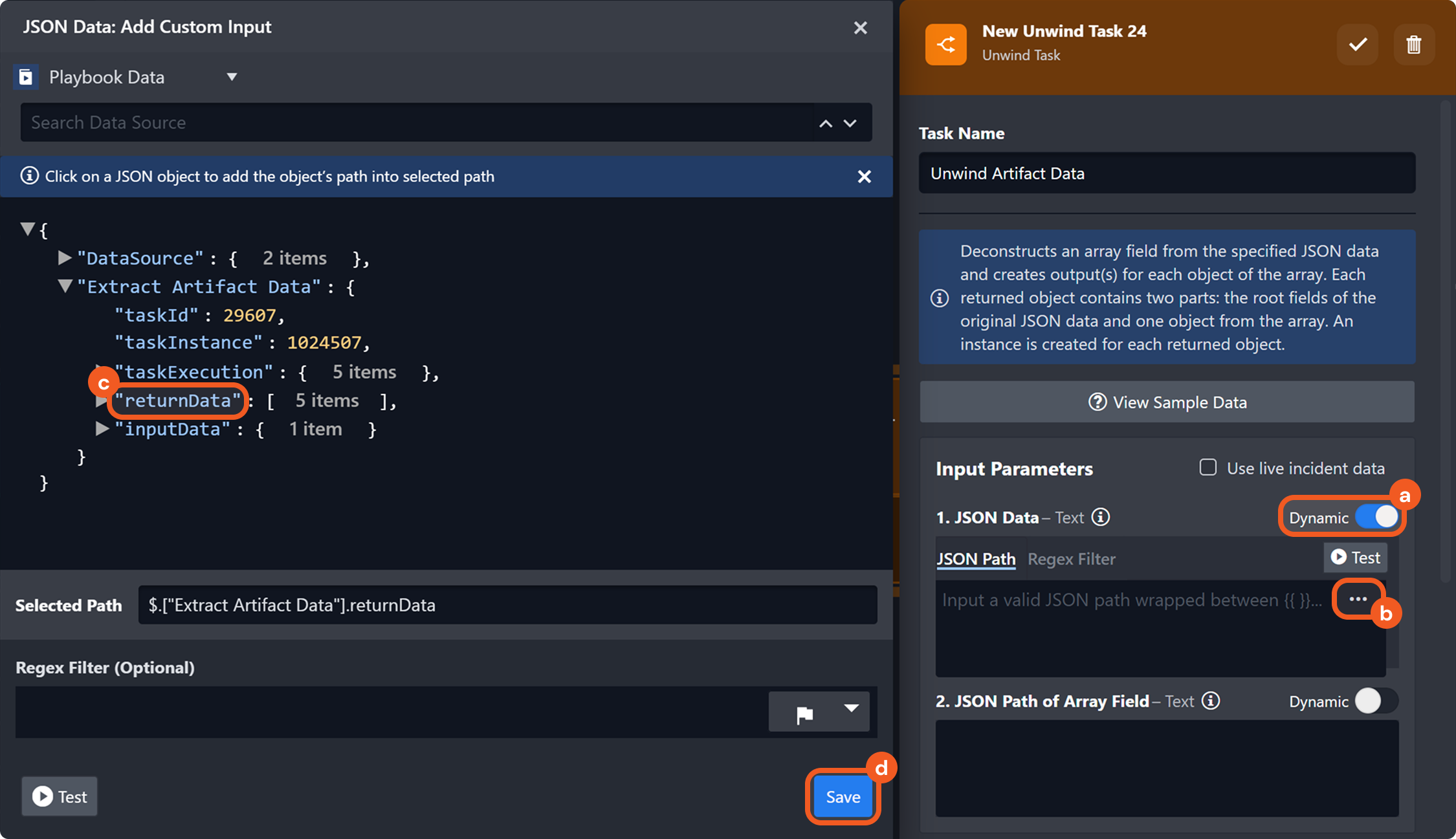Enable Dynamic toggle for JSON Path of Array Field
Image resolution: width=1456 pixels, height=839 pixels.
[x=1376, y=701]
